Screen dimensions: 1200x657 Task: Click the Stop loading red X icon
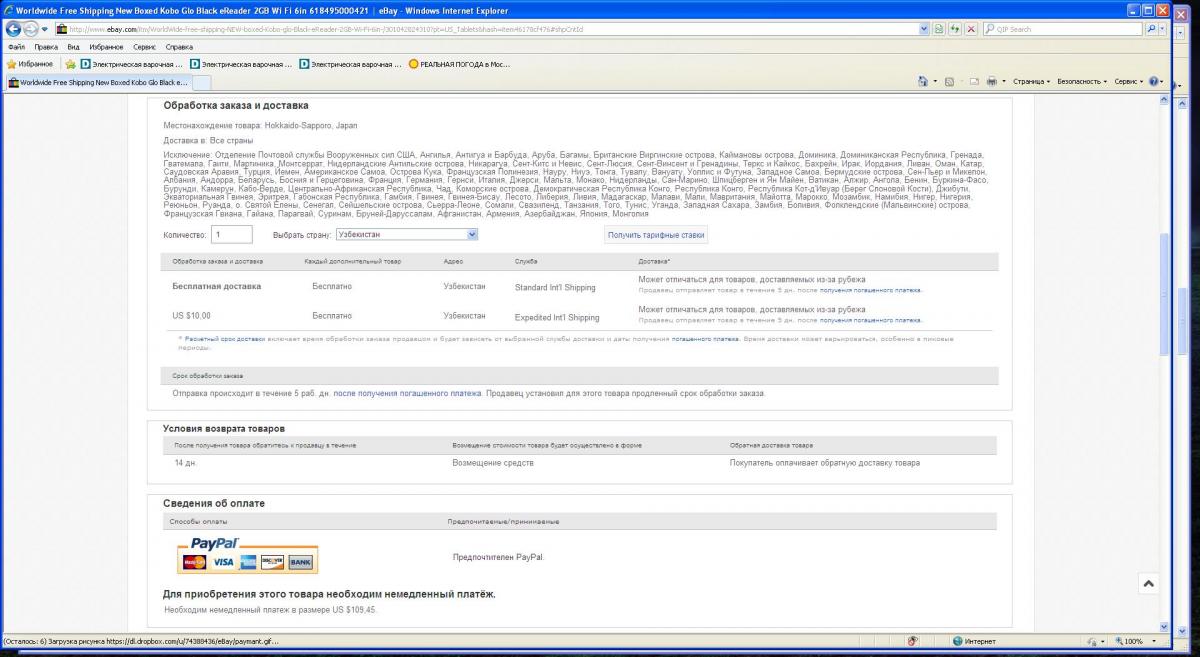[x=972, y=29]
